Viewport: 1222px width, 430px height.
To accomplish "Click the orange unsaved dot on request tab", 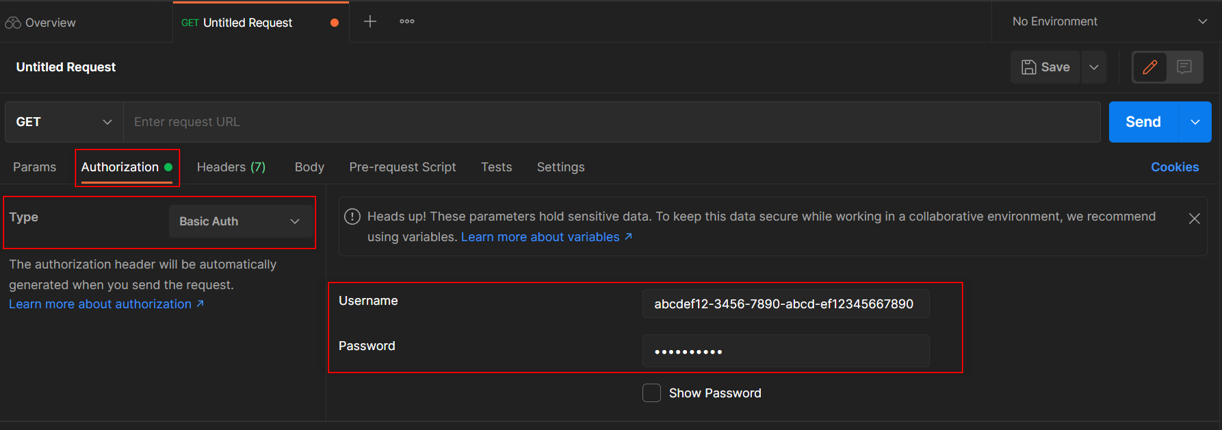I will [x=334, y=22].
